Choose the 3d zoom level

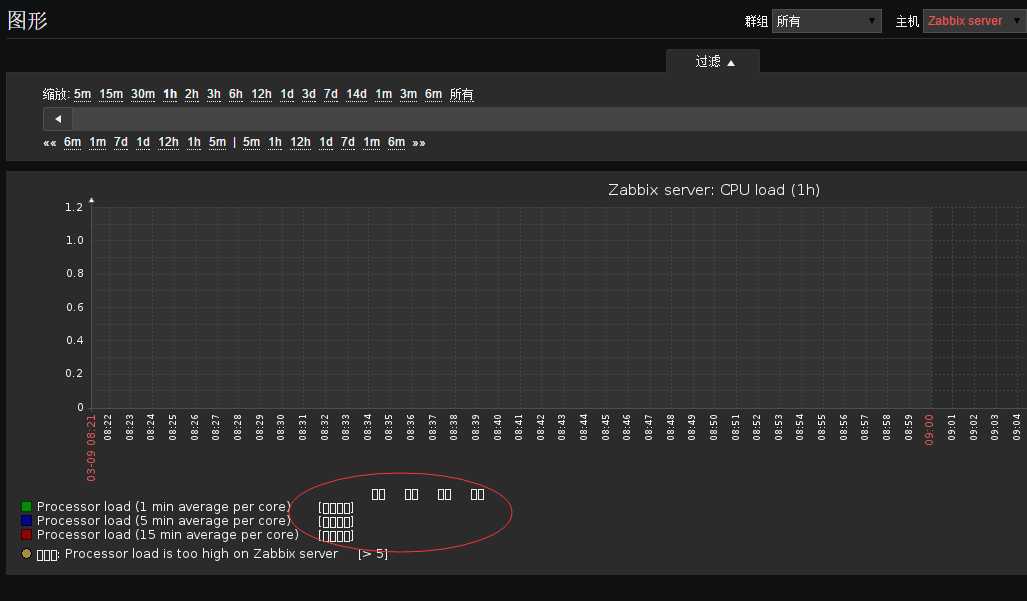[308, 94]
